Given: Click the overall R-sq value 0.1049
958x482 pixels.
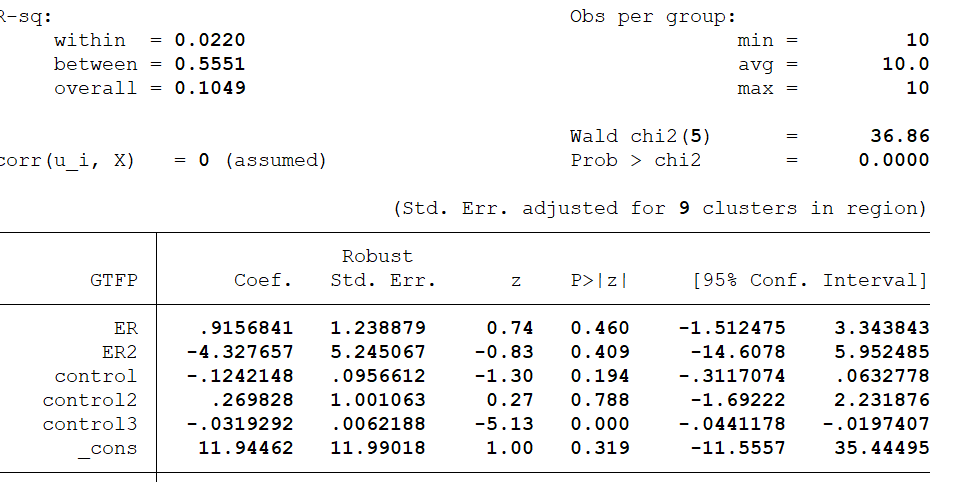Looking at the screenshot, I should 210,88.
